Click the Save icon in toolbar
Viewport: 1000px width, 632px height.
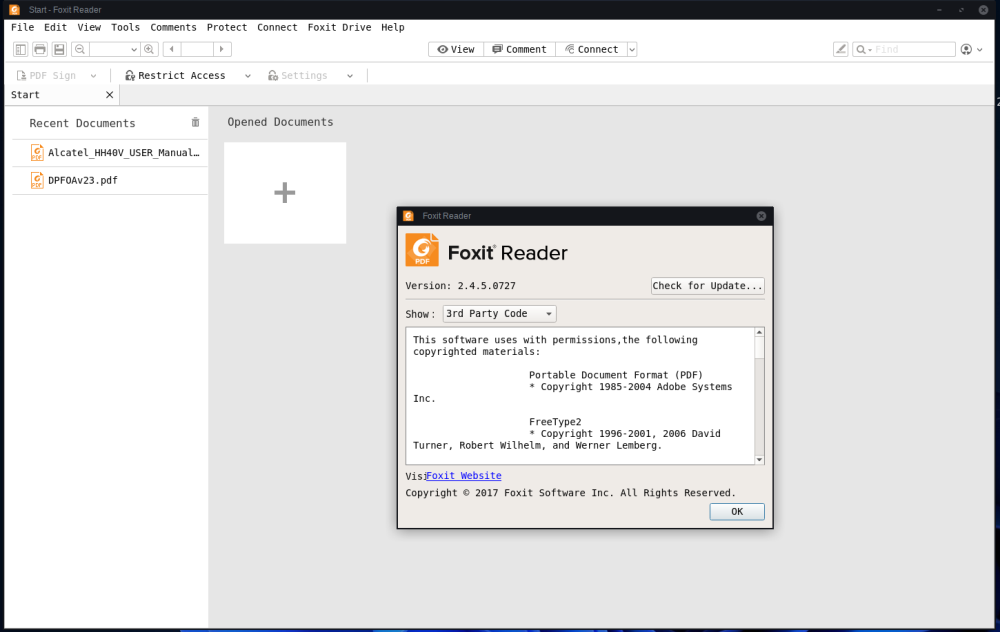click(x=59, y=49)
